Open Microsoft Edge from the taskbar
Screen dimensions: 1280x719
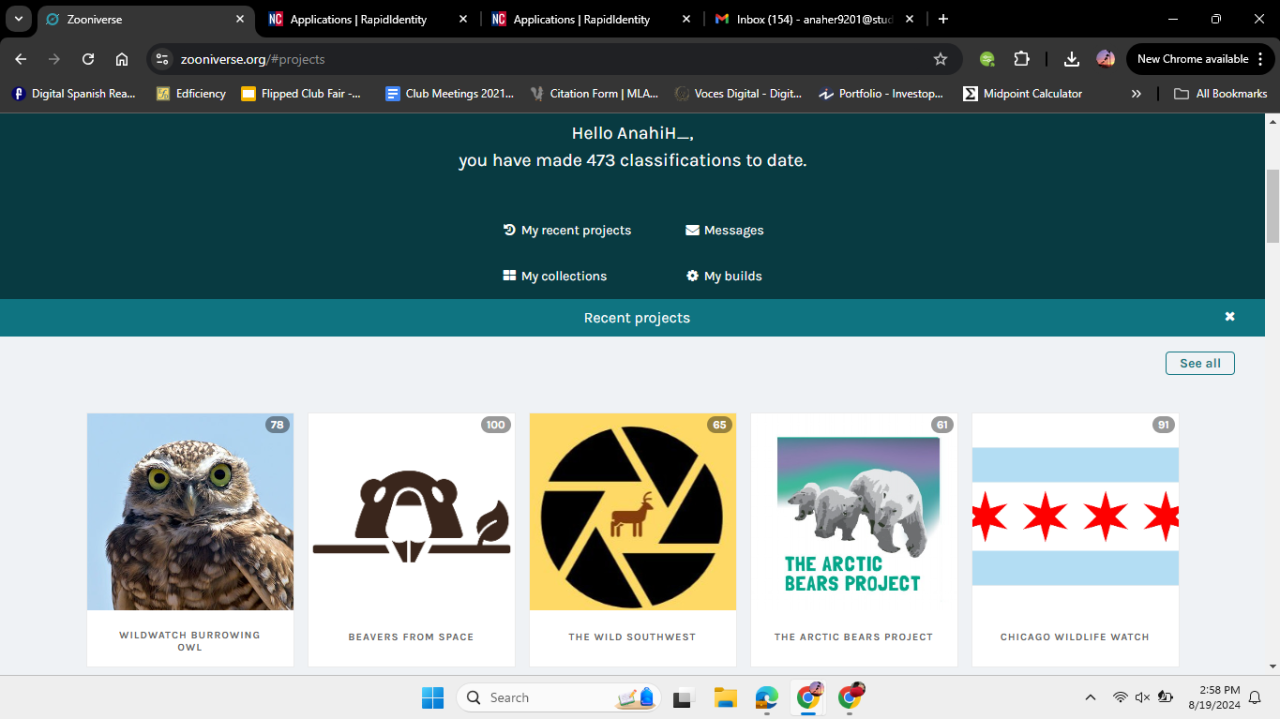point(767,697)
